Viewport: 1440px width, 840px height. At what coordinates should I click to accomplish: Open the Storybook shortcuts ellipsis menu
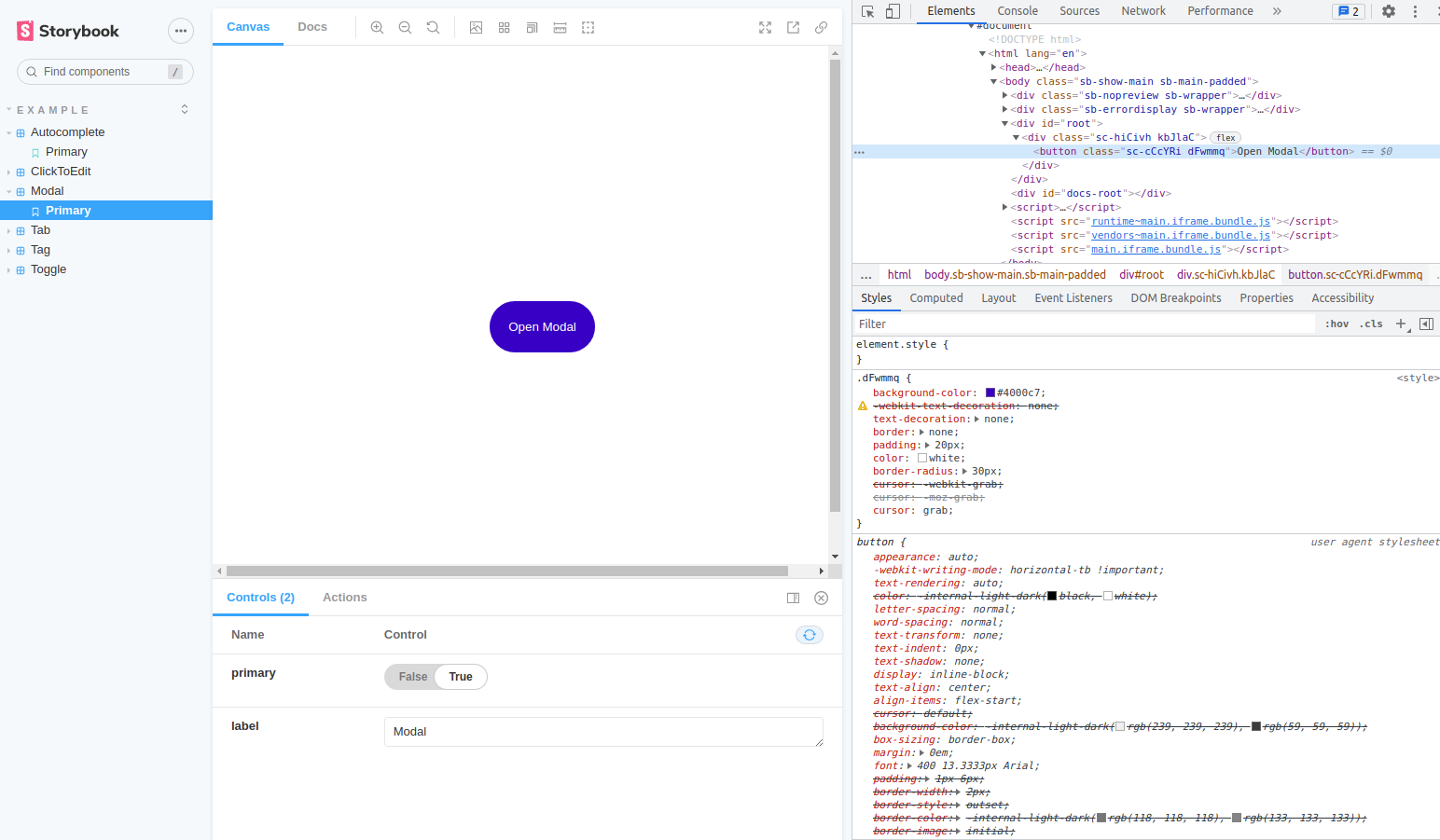(x=181, y=31)
